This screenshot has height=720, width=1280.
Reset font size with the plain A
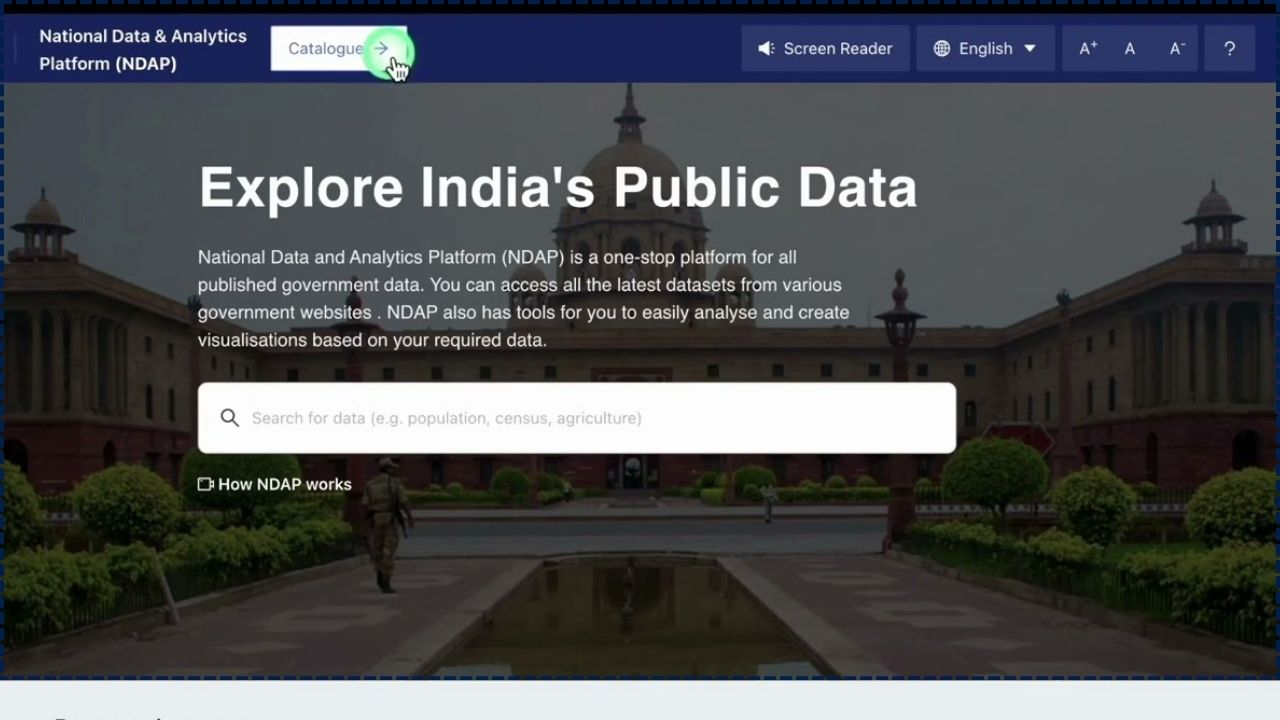point(1130,48)
